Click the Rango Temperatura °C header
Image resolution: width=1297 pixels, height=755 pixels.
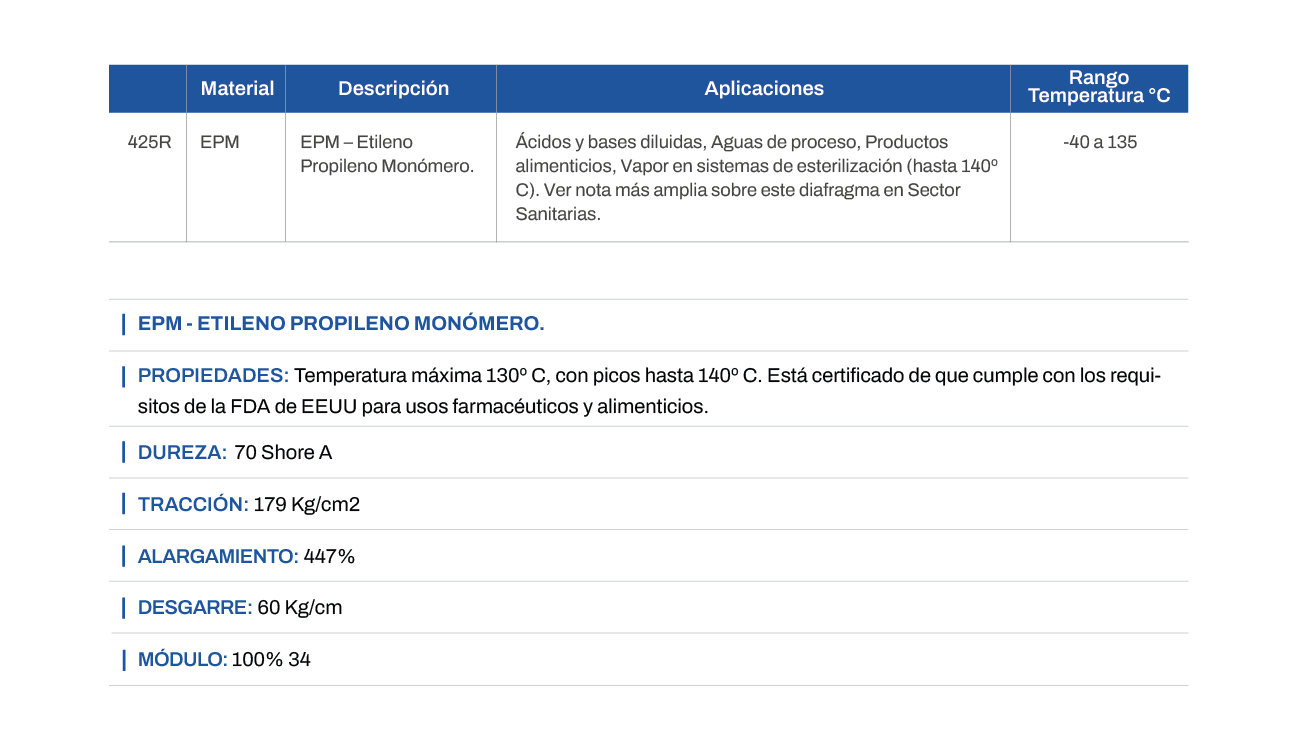point(1099,87)
